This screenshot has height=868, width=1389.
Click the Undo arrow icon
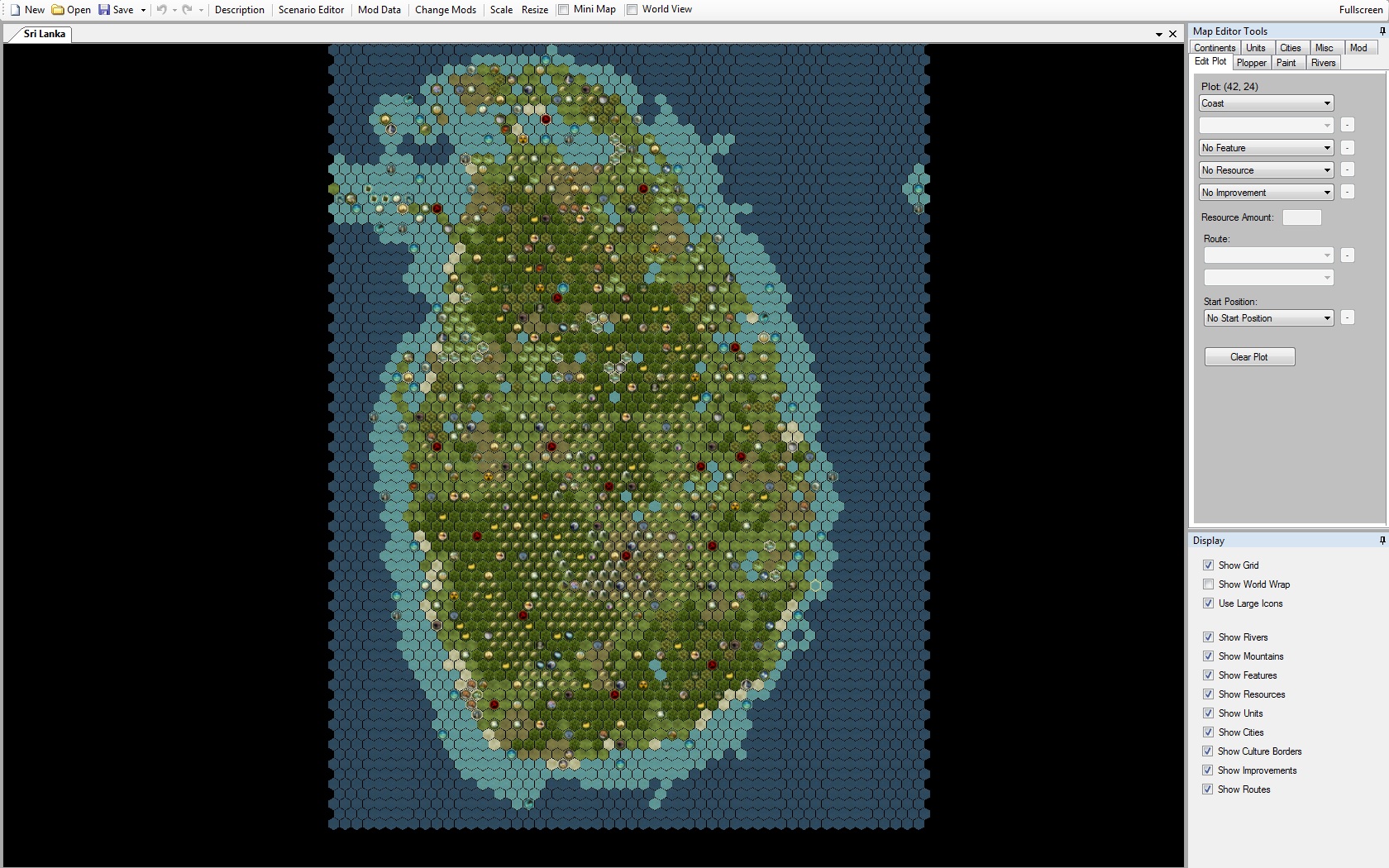161,10
